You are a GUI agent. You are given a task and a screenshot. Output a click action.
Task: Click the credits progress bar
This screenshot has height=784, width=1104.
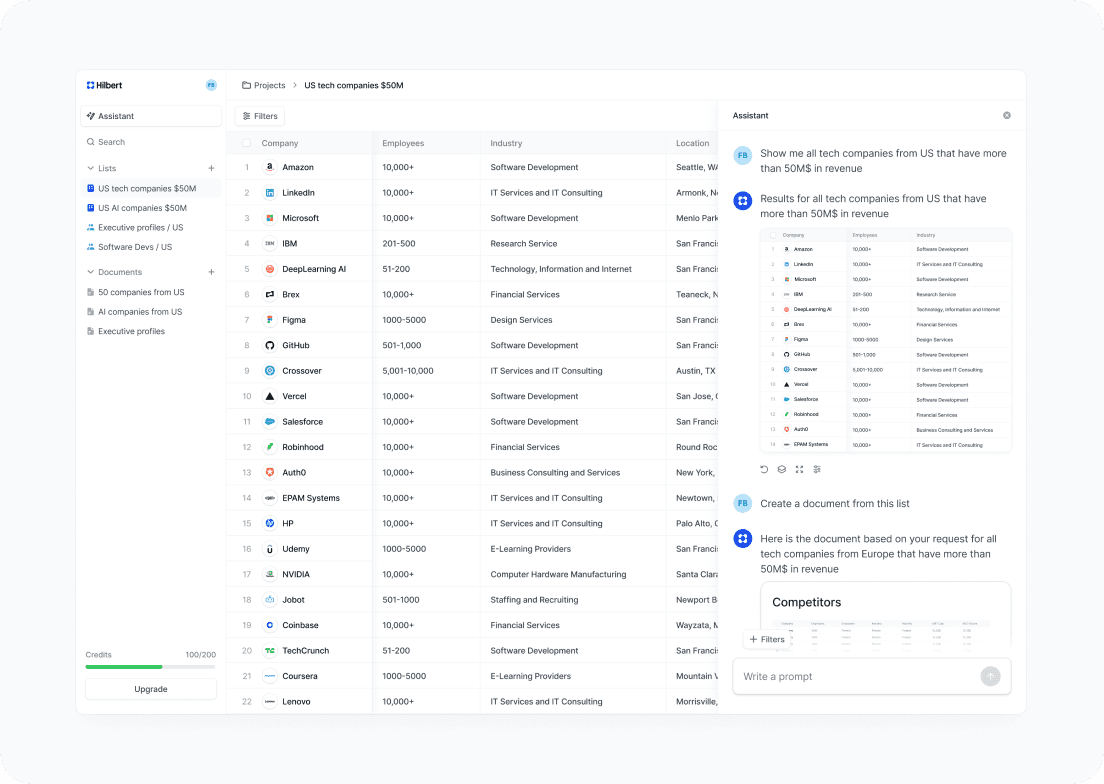[x=151, y=666]
